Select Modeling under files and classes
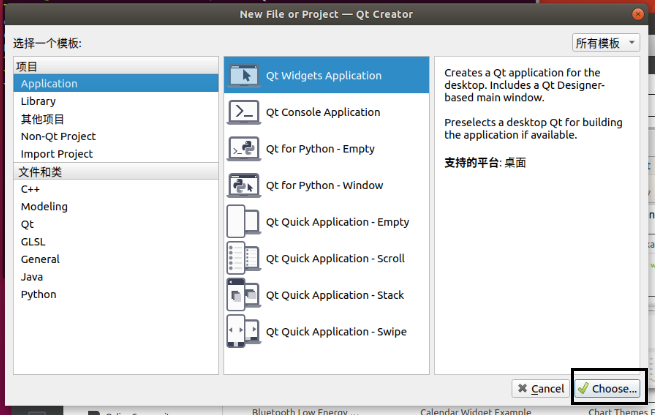Viewport: 655px width, 415px height. click(44, 206)
